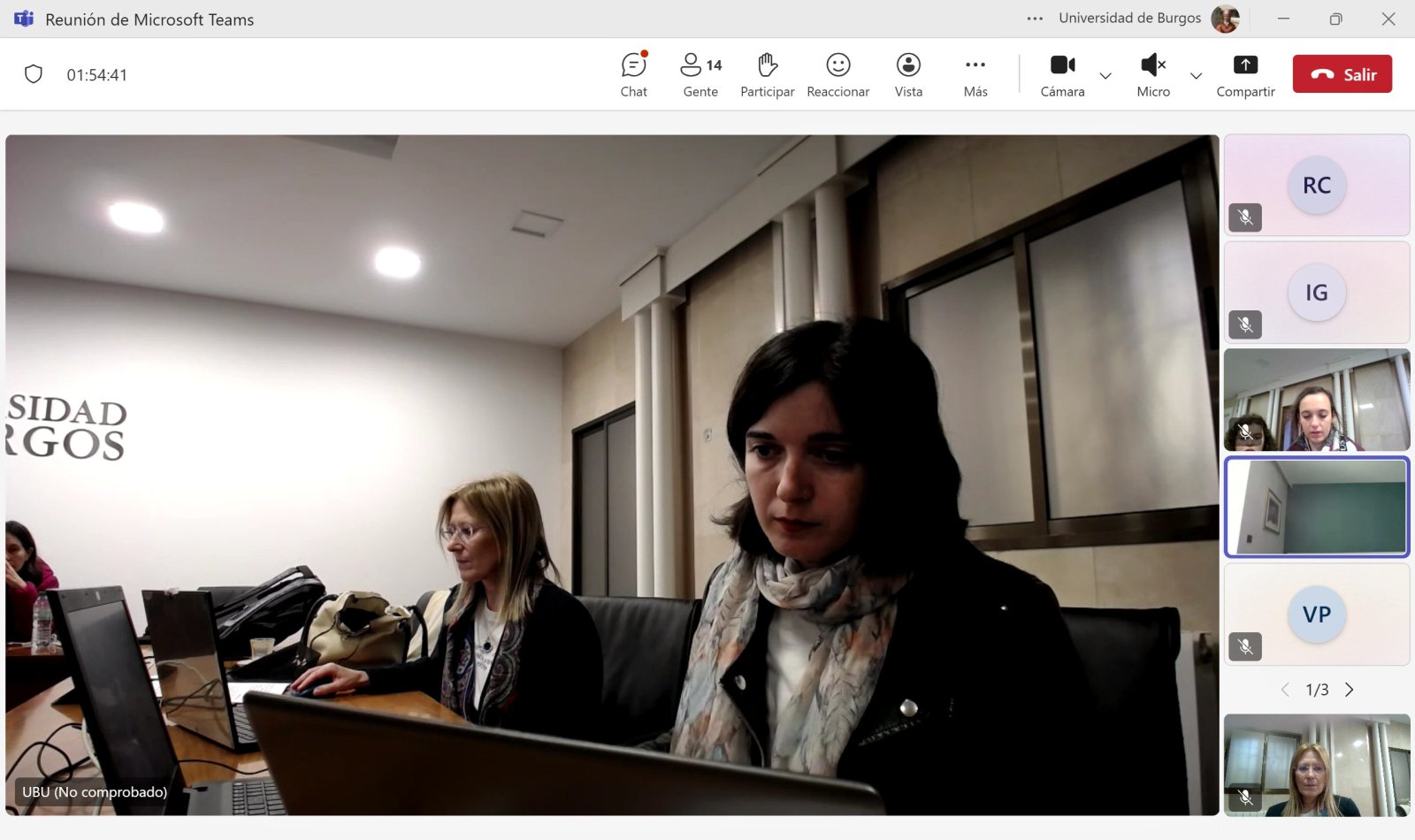Select the VP participant tile

(x=1316, y=615)
